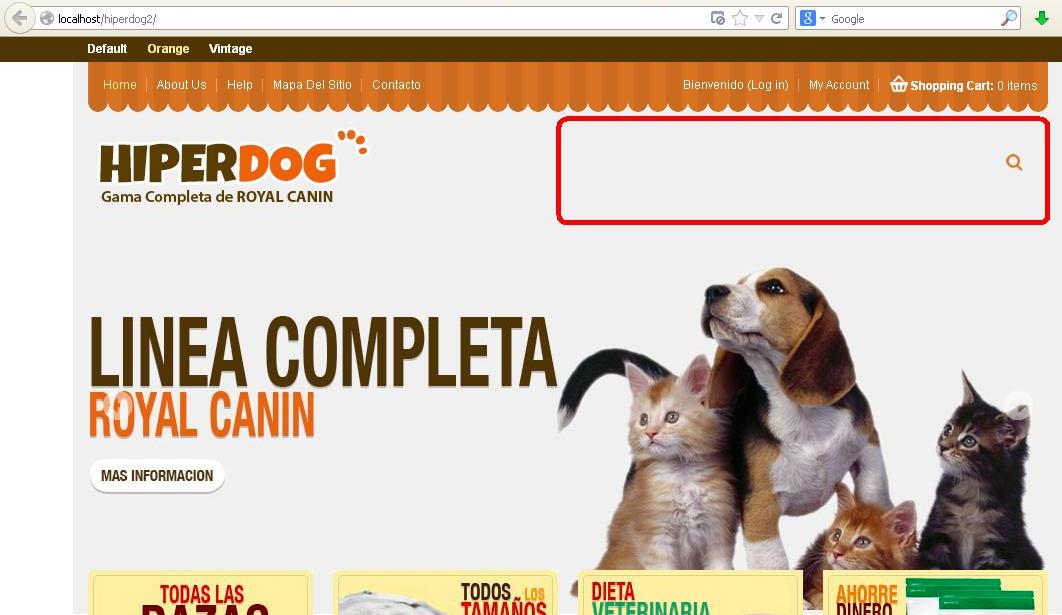The image size is (1062, 615).
Task: Go to Mapa Del Sitio
Action: click(312, 85)
